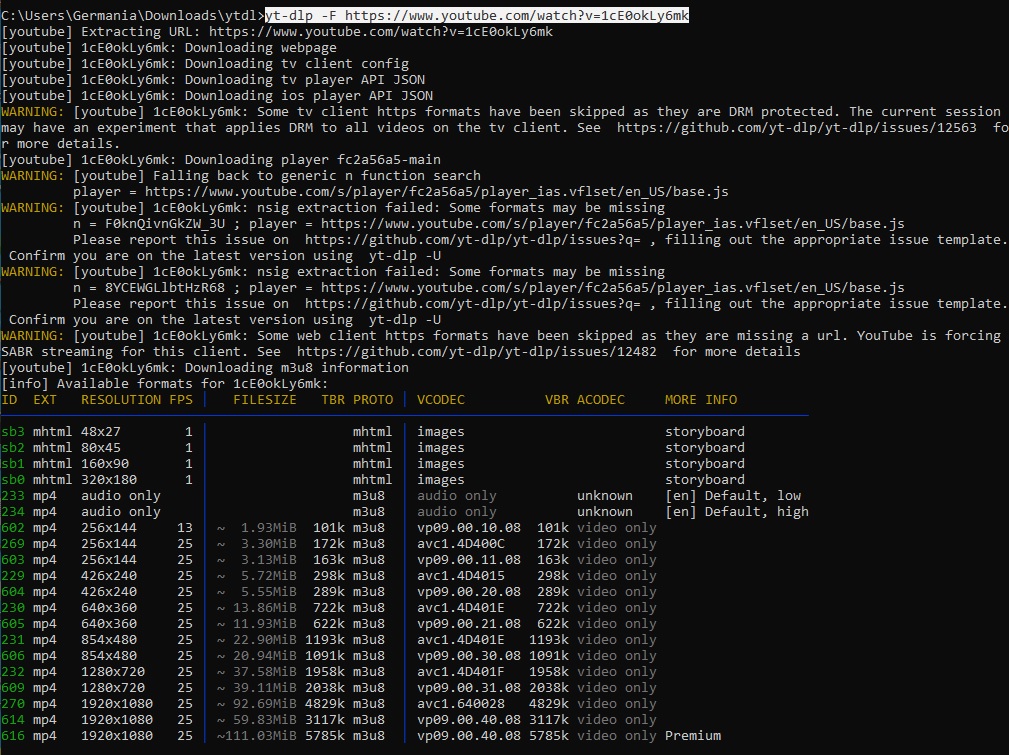The image size is (1009, 755).
Task: Click format ID 234
Action: click(x=13, y=512)
